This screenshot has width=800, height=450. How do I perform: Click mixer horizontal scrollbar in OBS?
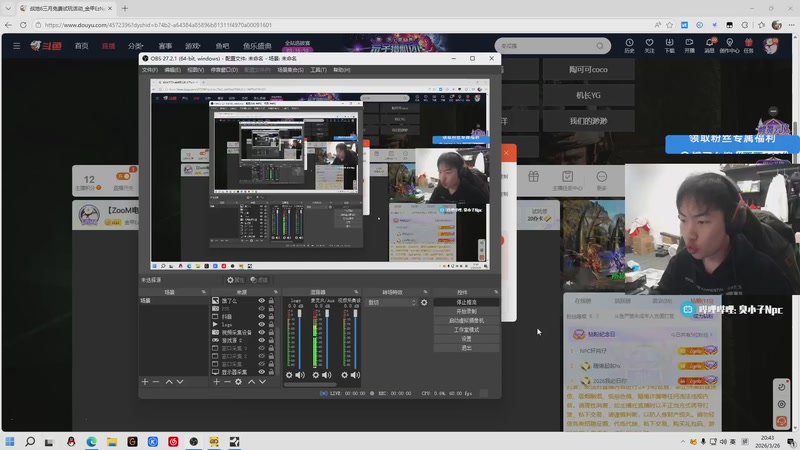(x=310, y=385)
